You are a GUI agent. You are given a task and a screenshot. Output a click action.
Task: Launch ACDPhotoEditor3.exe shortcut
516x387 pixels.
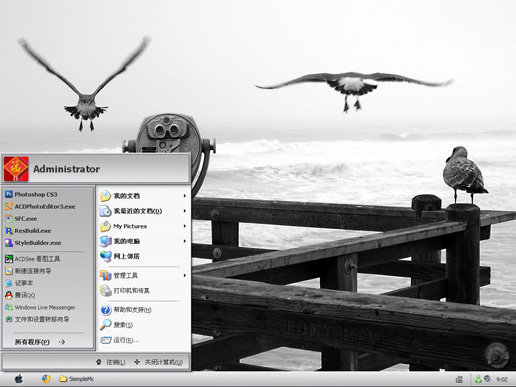coord(40,207)
